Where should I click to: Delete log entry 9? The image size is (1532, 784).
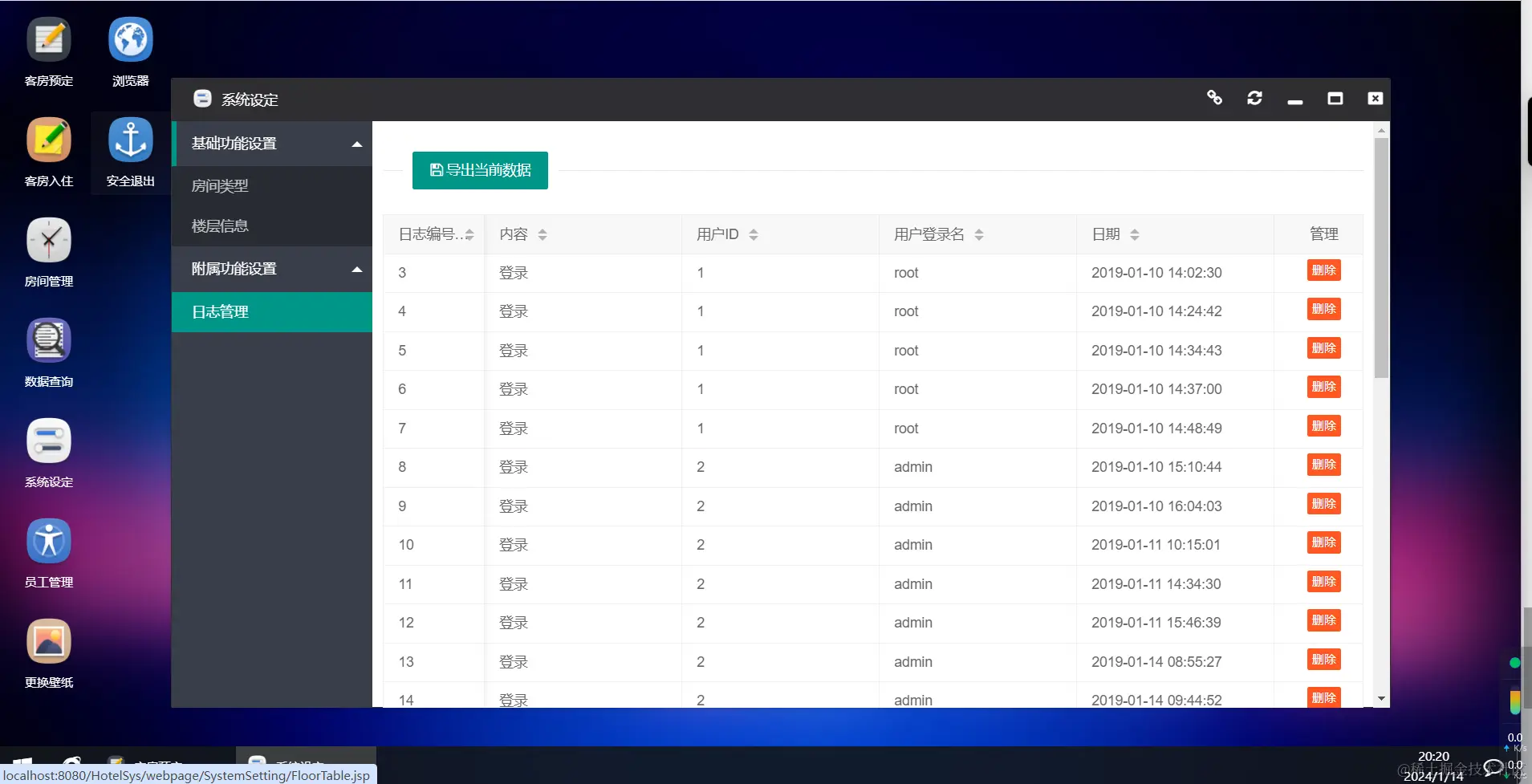pyautogui.click(x=1324, y=504)
